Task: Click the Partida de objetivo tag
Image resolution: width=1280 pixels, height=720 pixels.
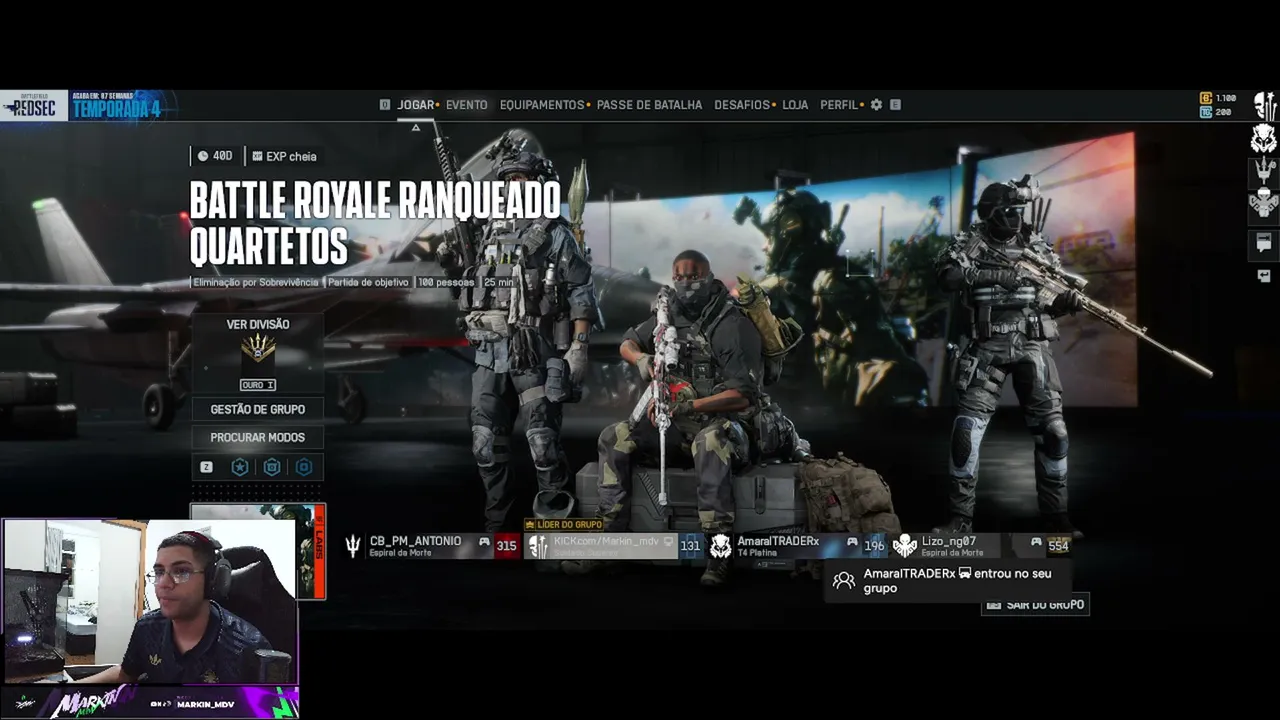Action: pos(368,283)
